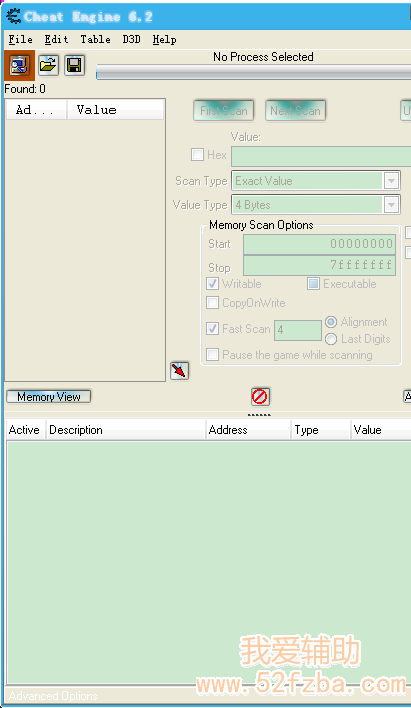Sort by Value column header in cheat table
Screen dimensions: 411x708
381,430
